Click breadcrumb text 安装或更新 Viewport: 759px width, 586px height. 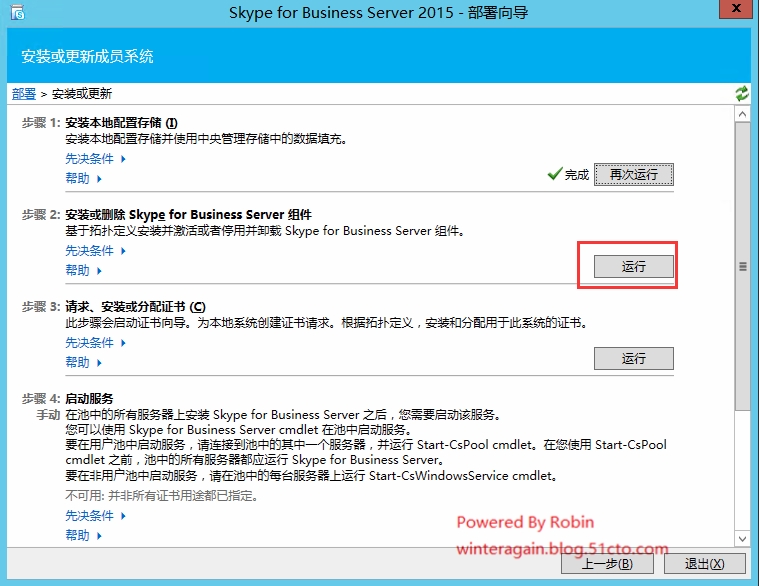tap(82, 93)
